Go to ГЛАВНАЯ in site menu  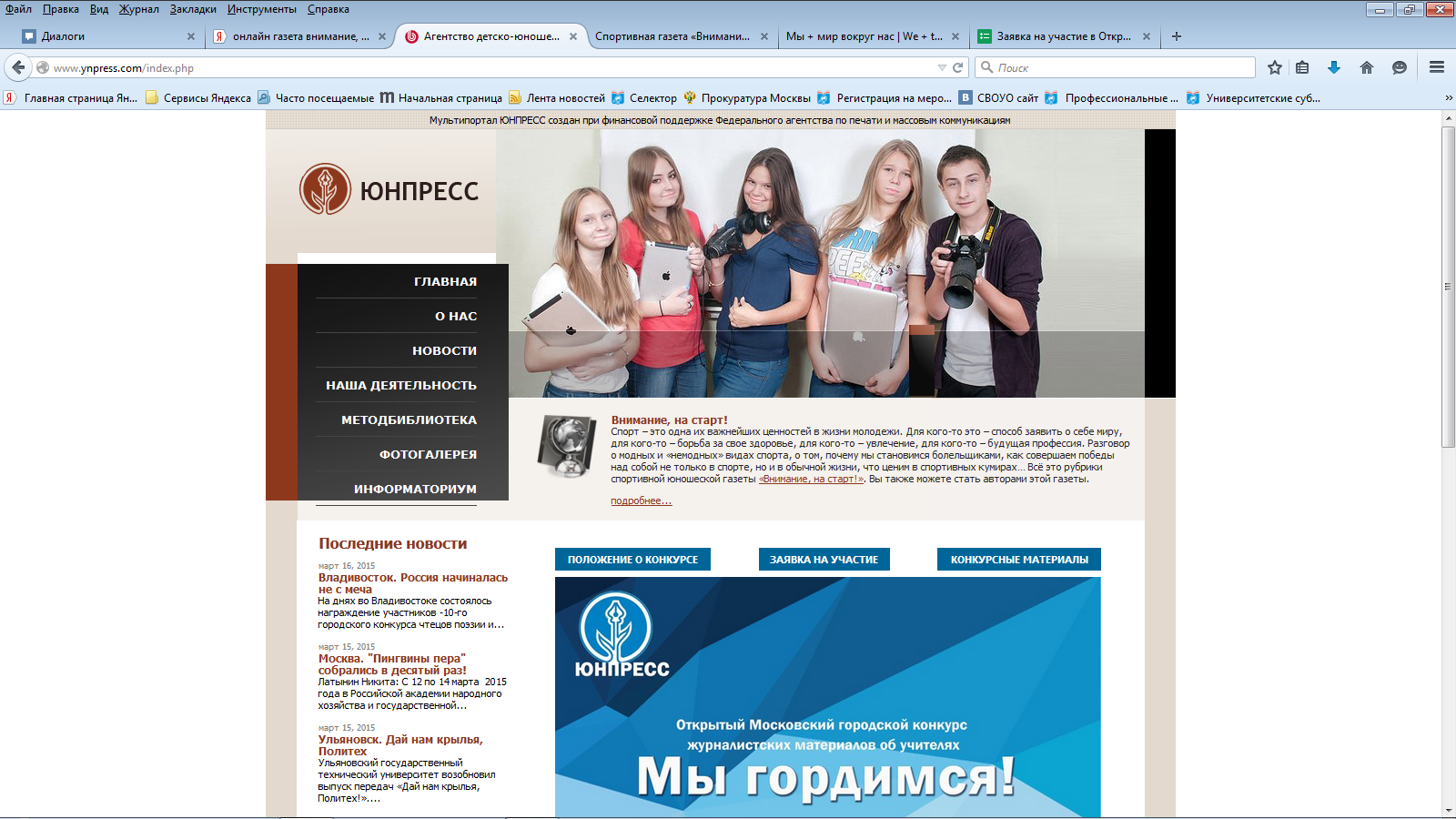click(445, 281)
